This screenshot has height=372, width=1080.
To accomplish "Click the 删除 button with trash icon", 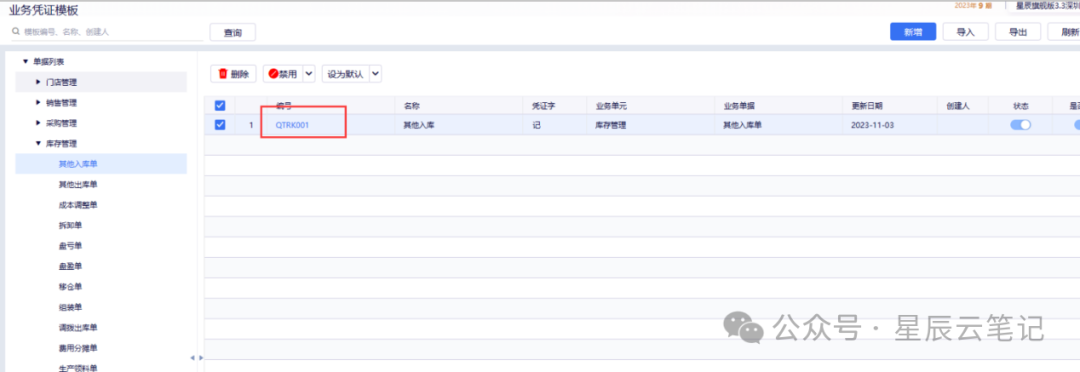I will [x=233, y=74].
